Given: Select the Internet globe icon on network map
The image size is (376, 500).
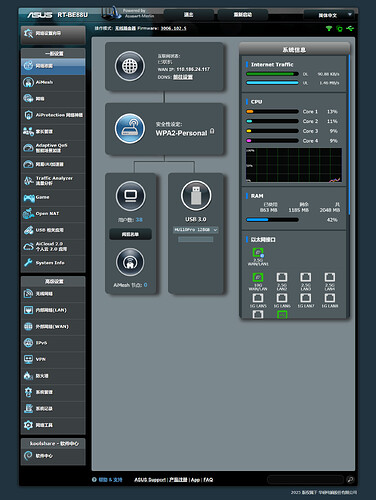Looking at the screenshot, I should point(130,66).
